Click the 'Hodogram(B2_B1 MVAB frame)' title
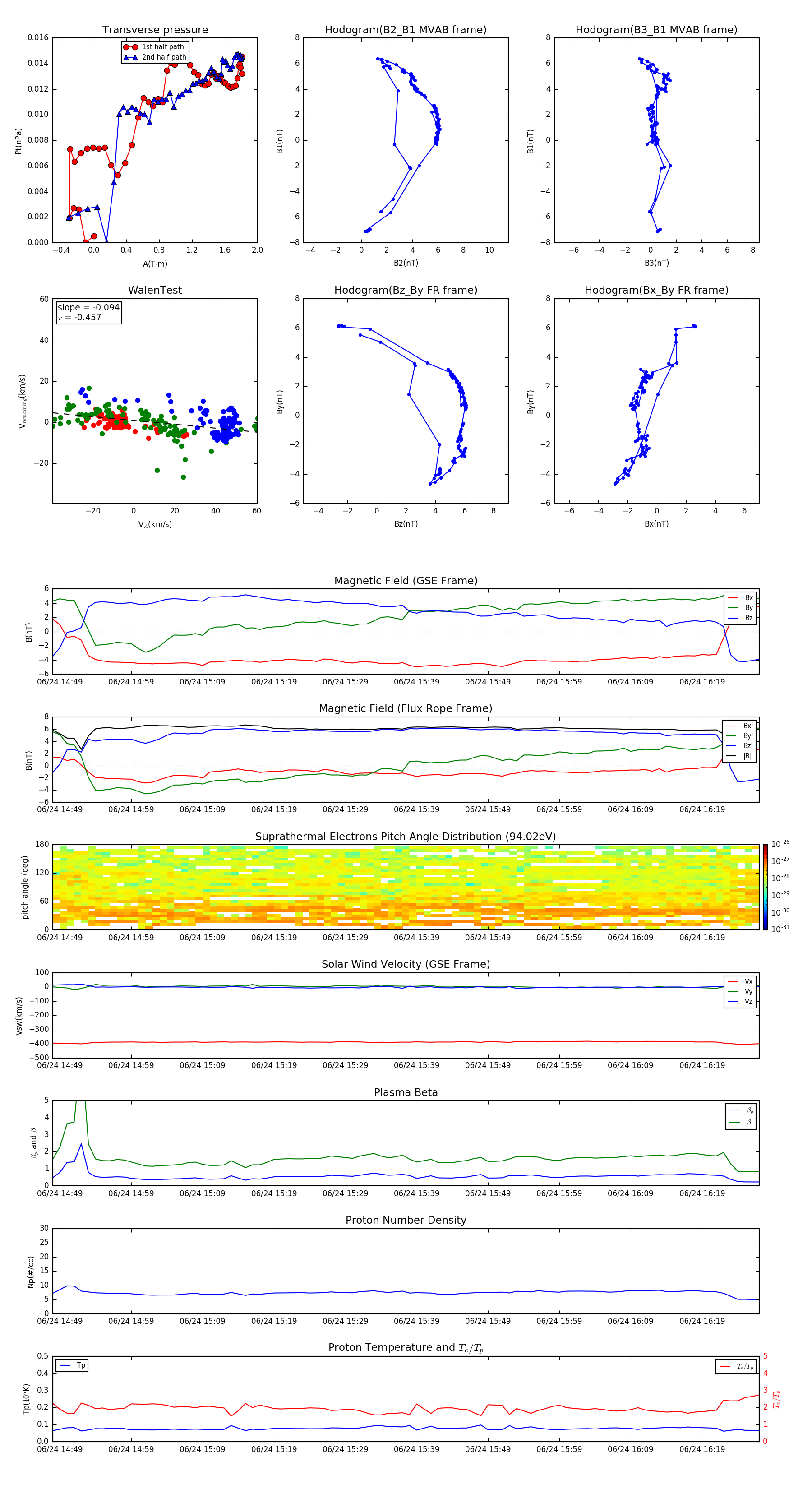 (x=406, y=29)
